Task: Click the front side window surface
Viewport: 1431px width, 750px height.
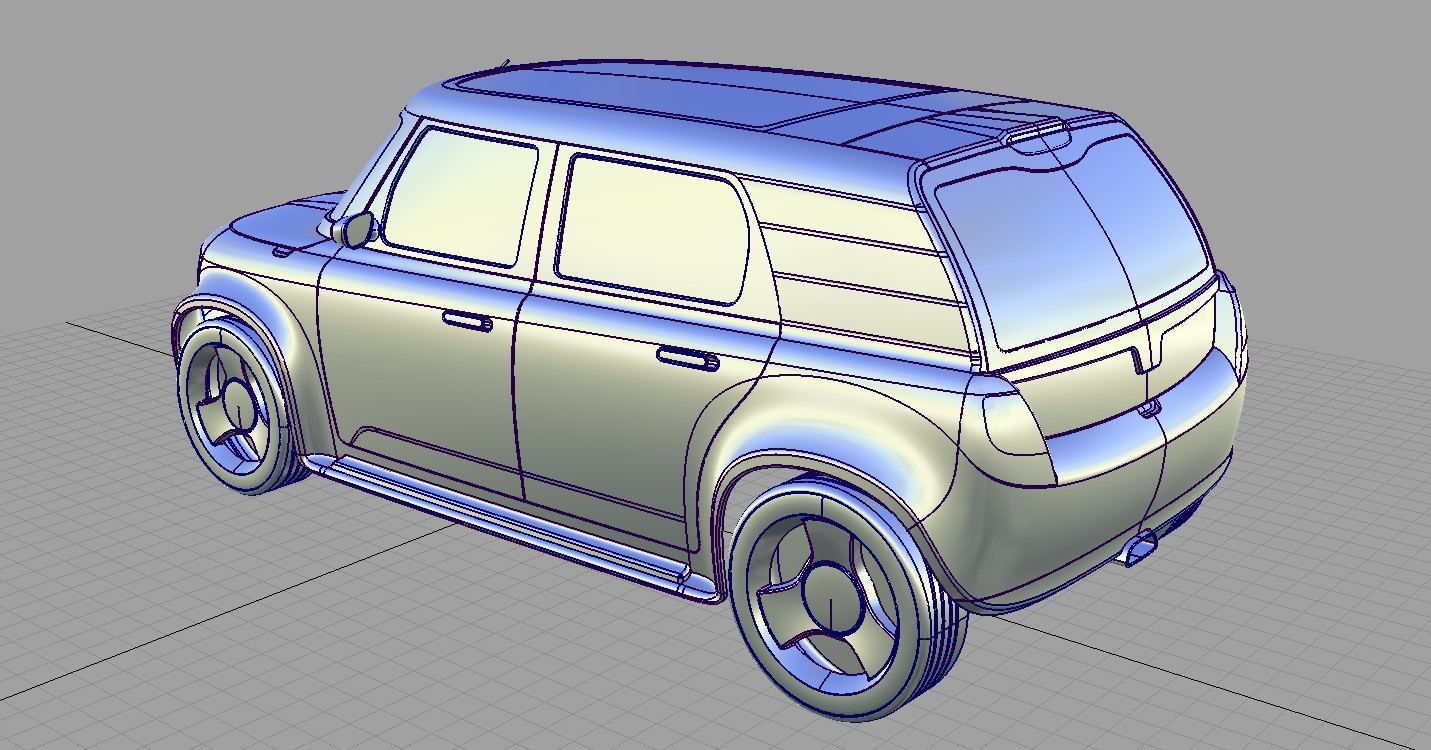Action: click(460, 194)
